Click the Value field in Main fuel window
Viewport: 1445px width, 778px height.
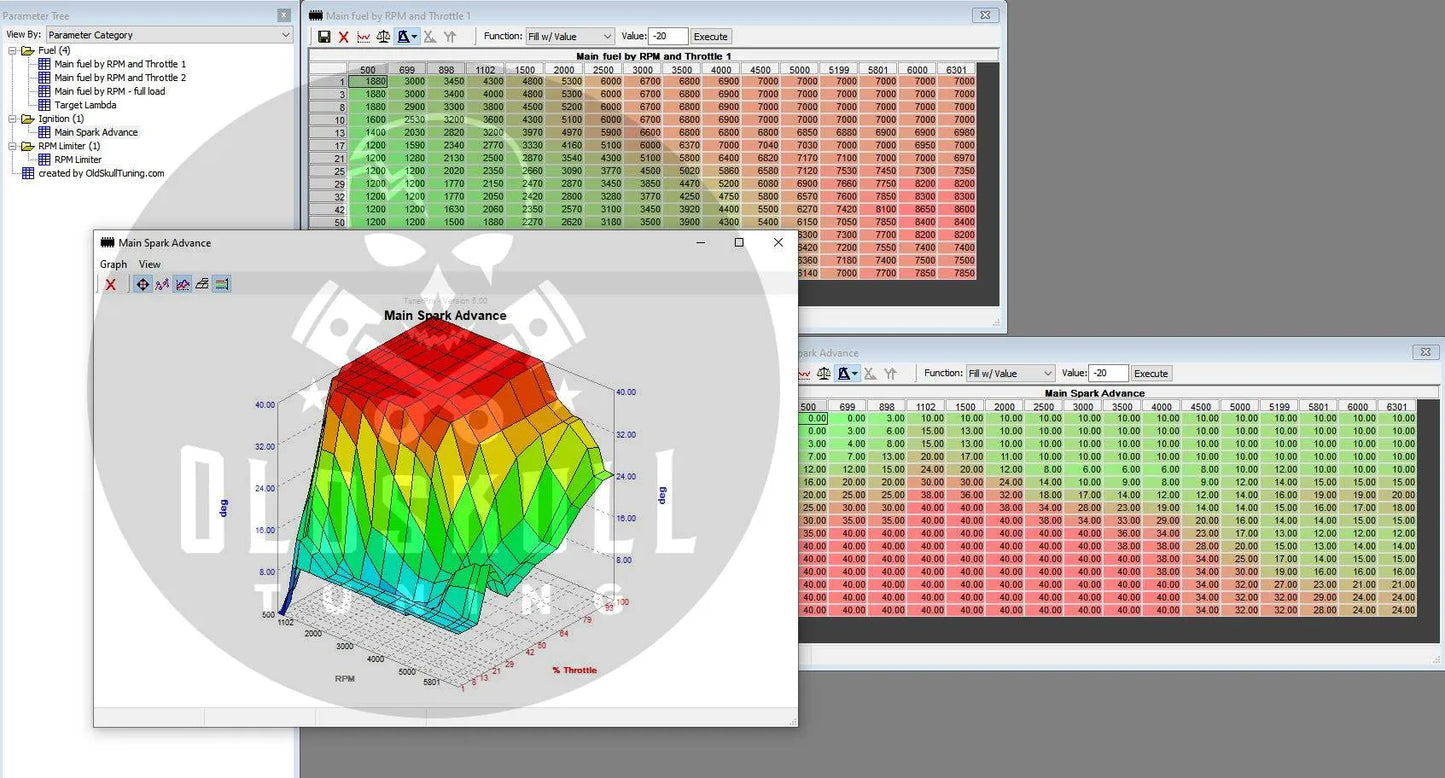click(x=668, y=37)
